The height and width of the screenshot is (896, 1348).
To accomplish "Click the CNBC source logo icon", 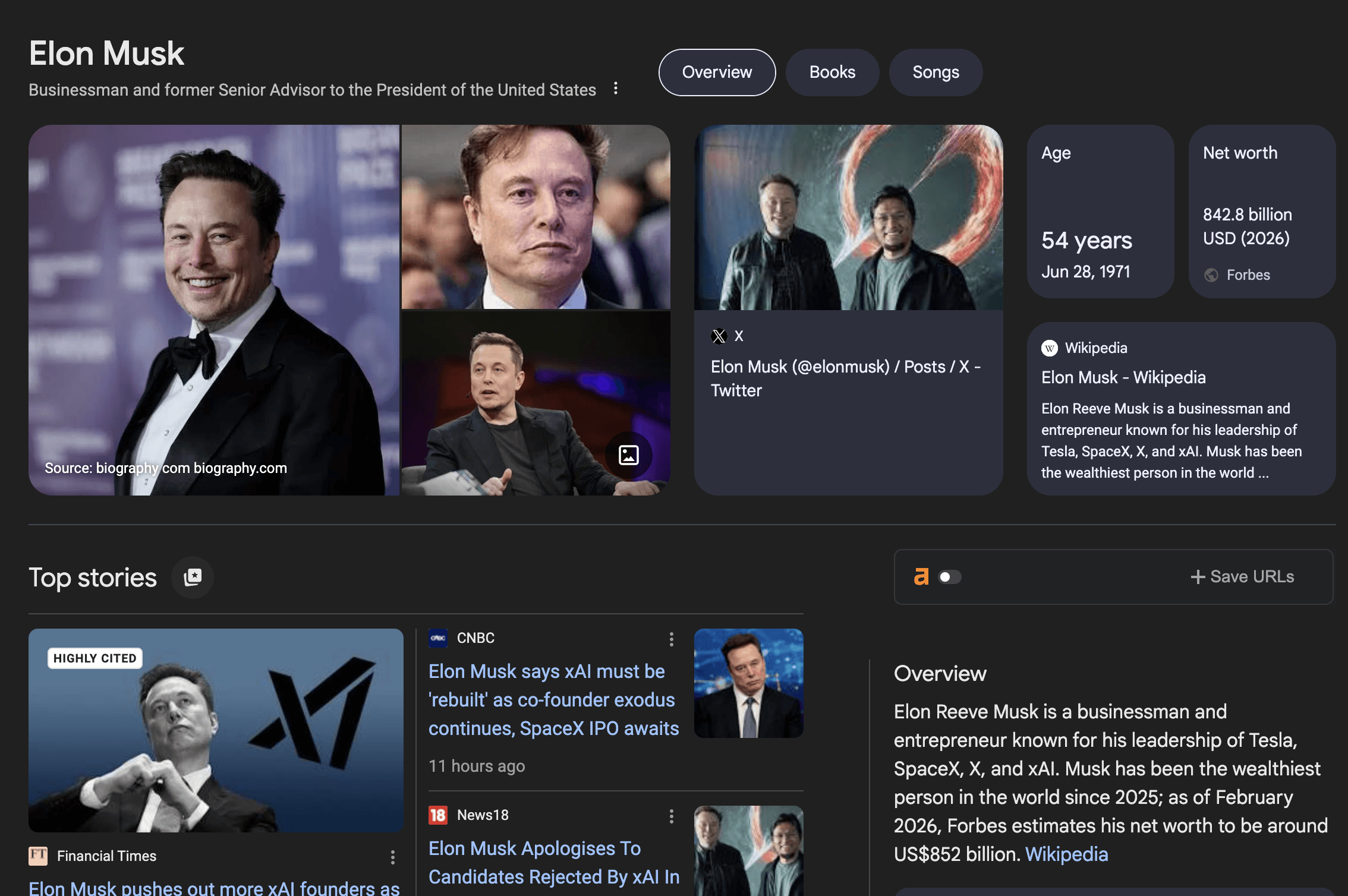I will click(438, 638).
